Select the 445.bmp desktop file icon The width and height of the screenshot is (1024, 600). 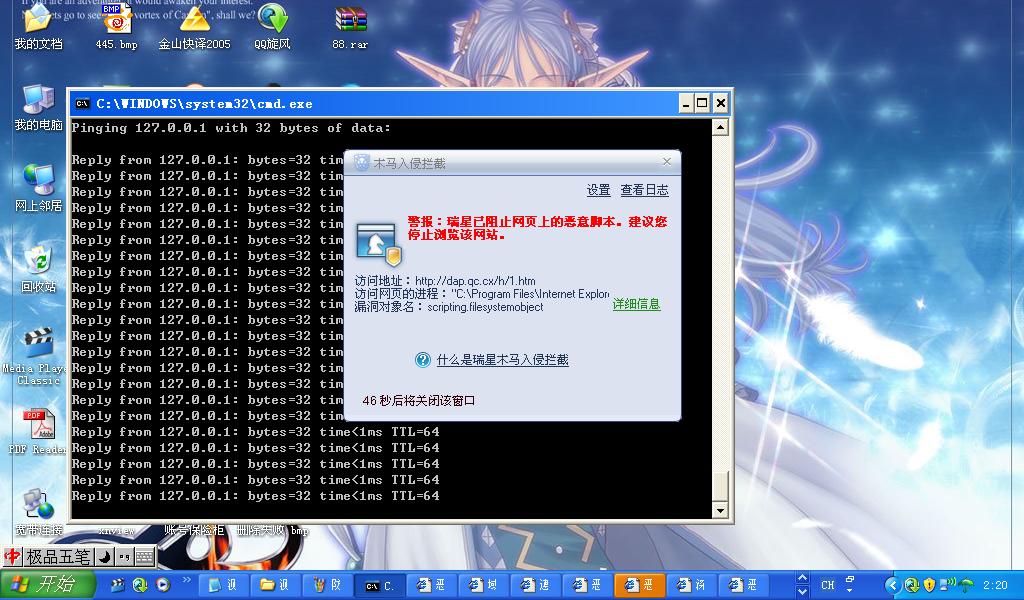point(116,27)
